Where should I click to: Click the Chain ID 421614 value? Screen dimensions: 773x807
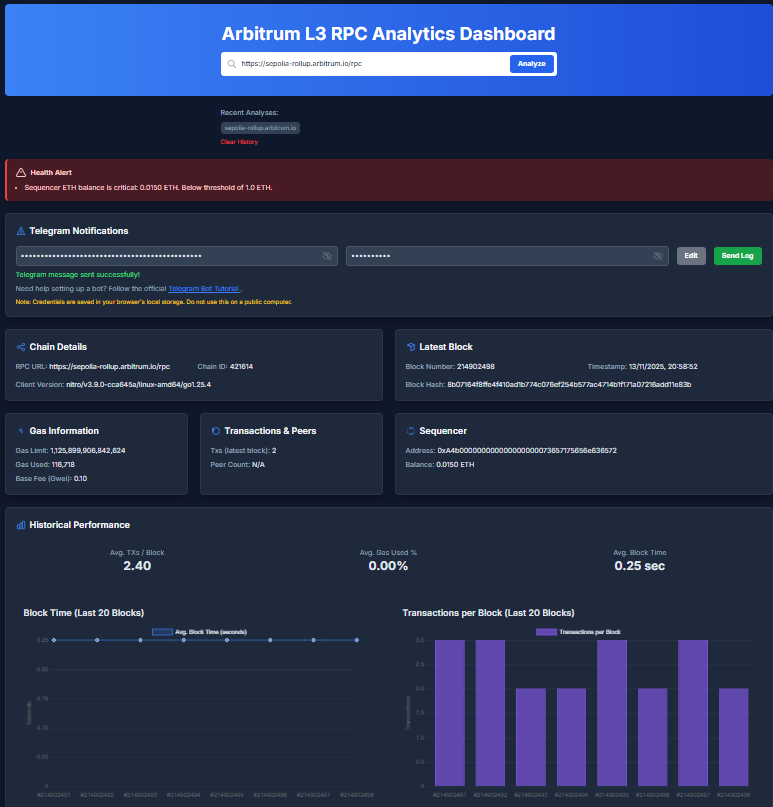pos(241,366)
